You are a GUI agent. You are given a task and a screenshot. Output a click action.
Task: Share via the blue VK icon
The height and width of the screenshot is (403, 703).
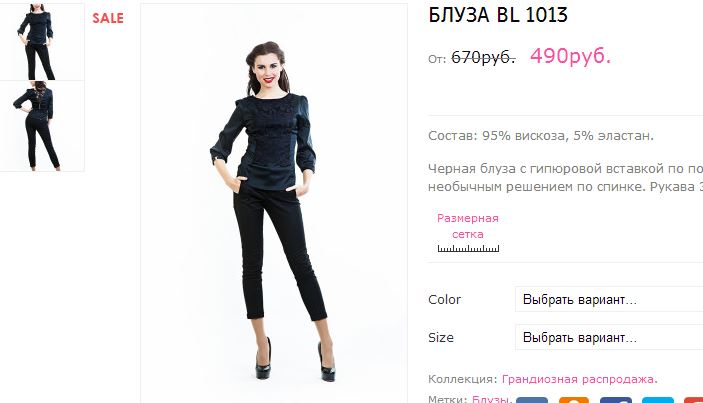532,400
